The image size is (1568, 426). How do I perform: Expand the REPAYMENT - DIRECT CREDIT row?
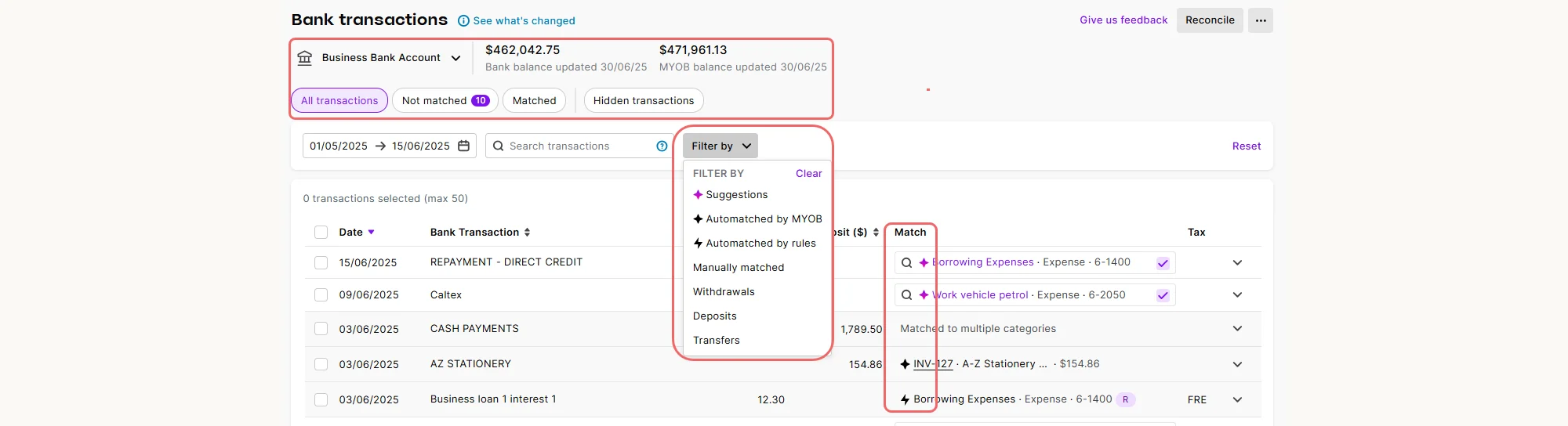[x=1237, y=263]
